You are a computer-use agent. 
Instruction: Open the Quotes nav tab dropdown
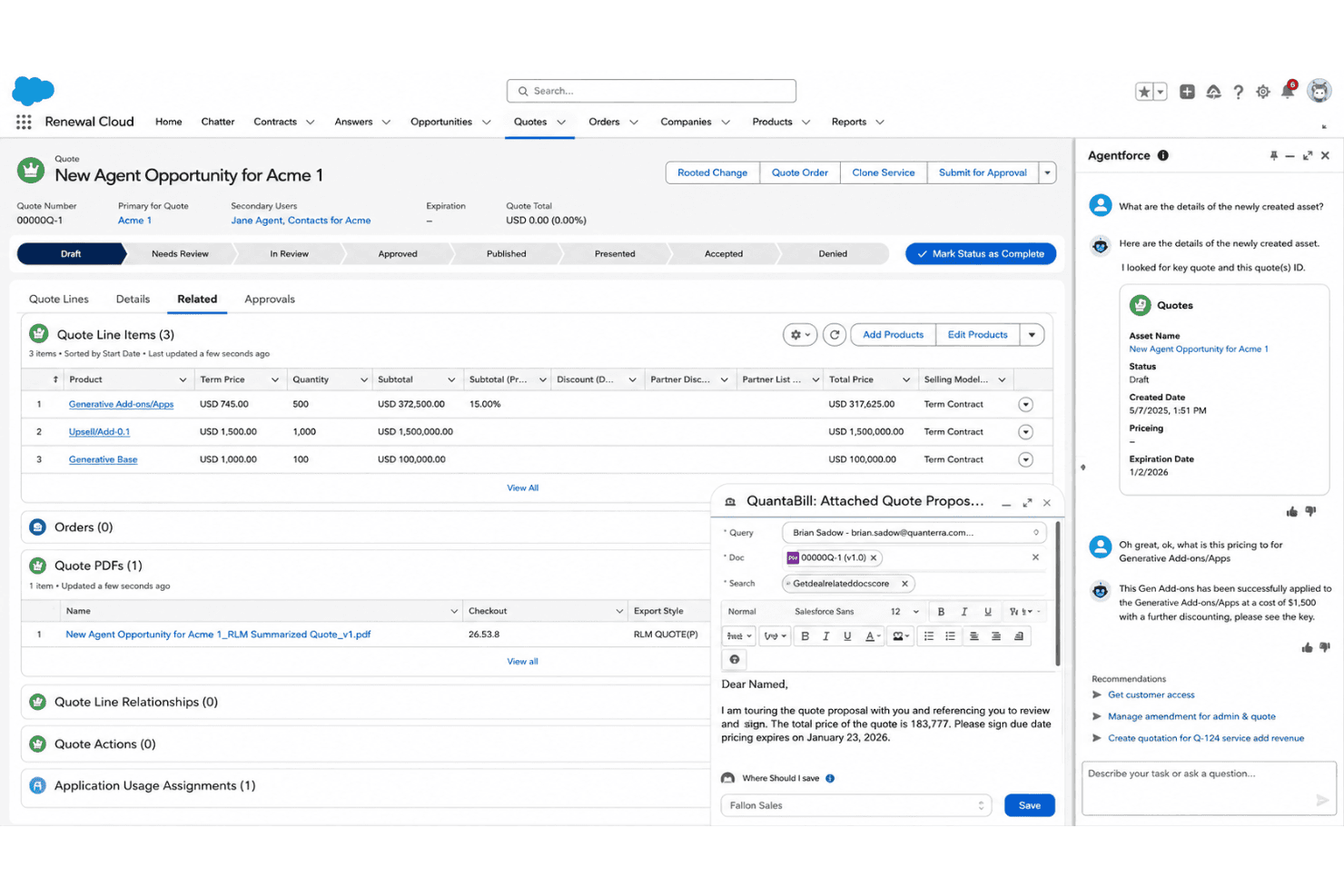click(x=561, y=123)
